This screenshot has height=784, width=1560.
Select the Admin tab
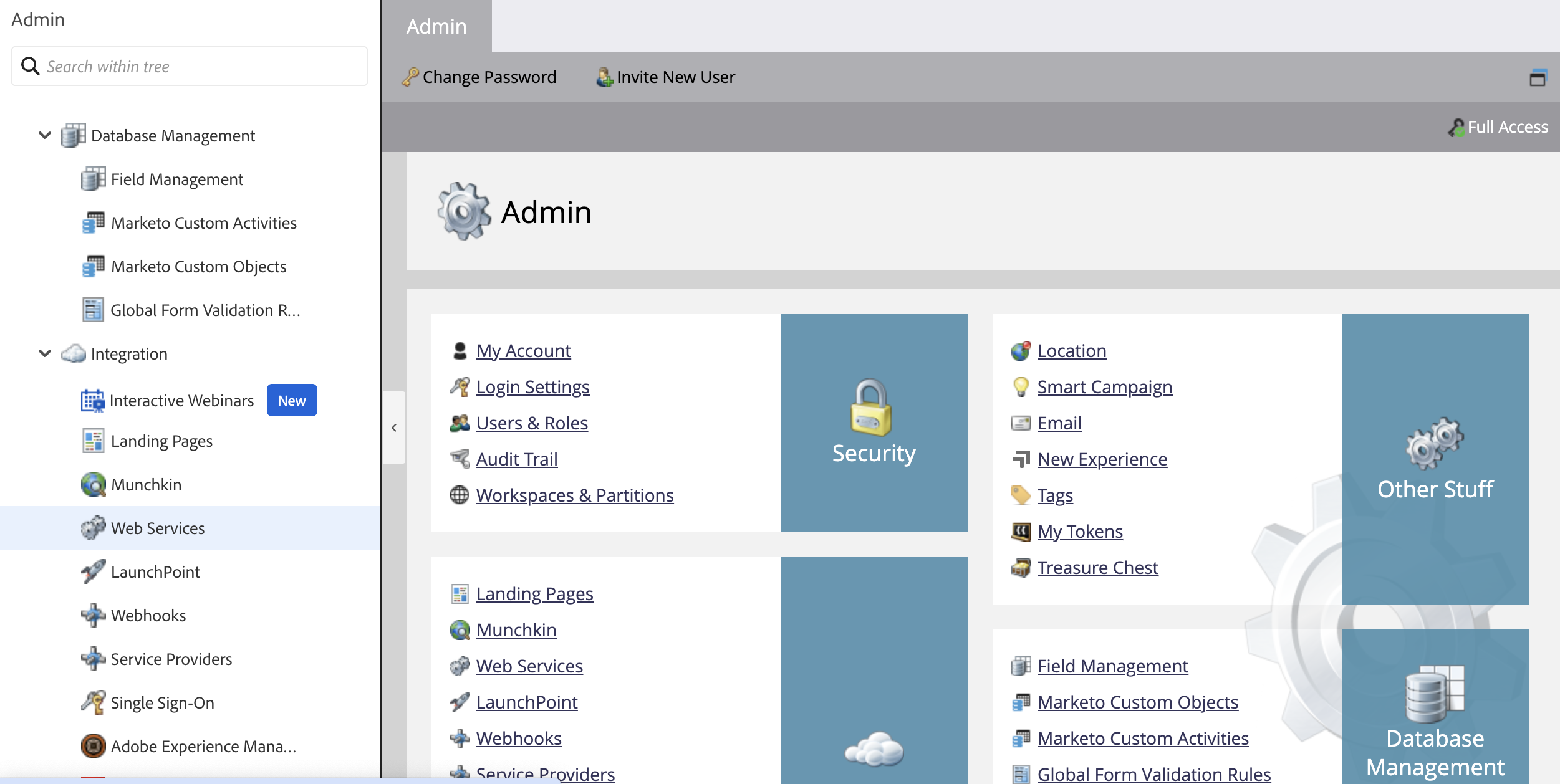click(436, 26)
